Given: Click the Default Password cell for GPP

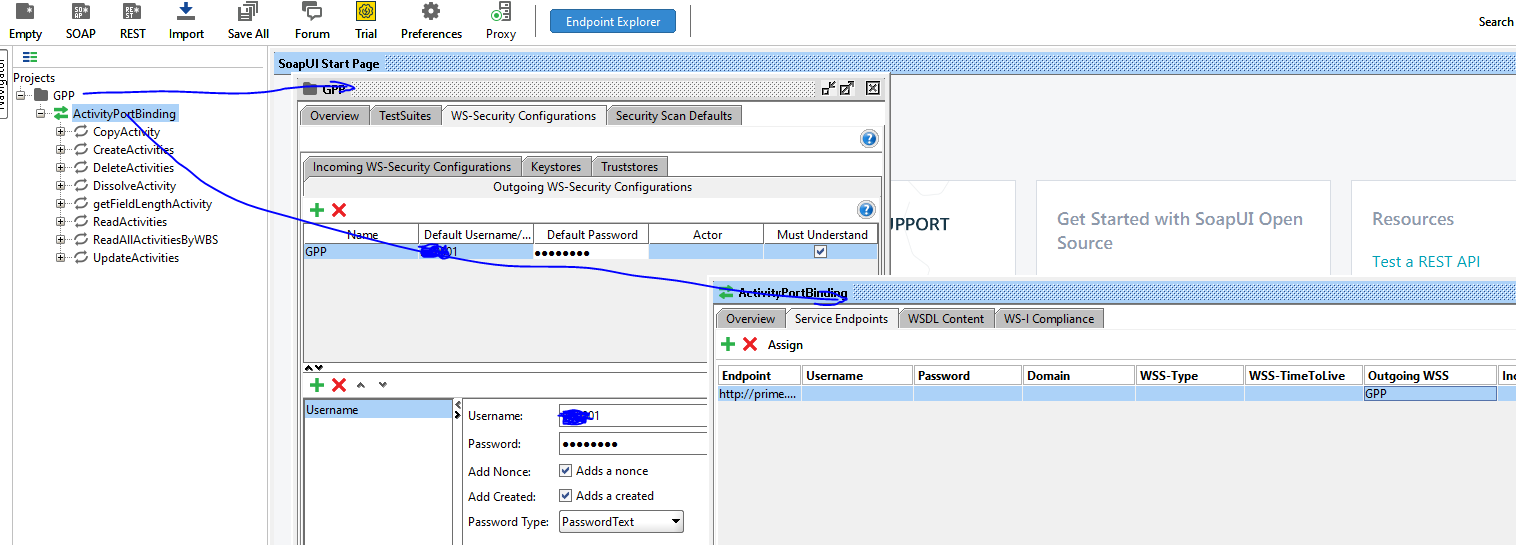Looking at the screenshot, I should (x=591, y=252).
